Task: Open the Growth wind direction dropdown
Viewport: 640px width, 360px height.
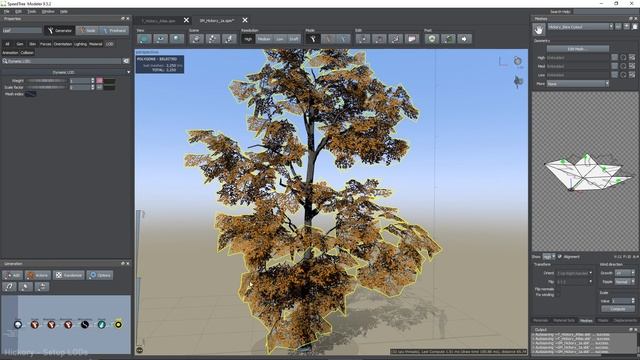Action: coord(625,273)
